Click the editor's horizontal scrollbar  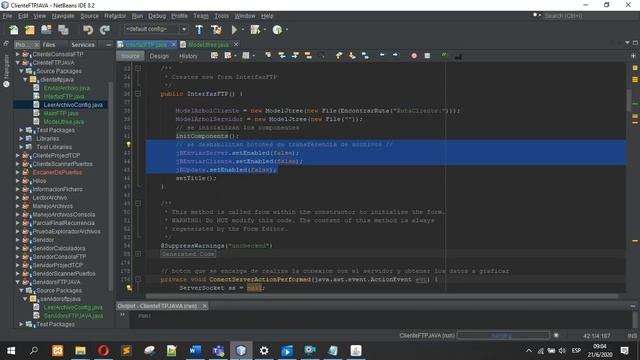pos(382,296)
